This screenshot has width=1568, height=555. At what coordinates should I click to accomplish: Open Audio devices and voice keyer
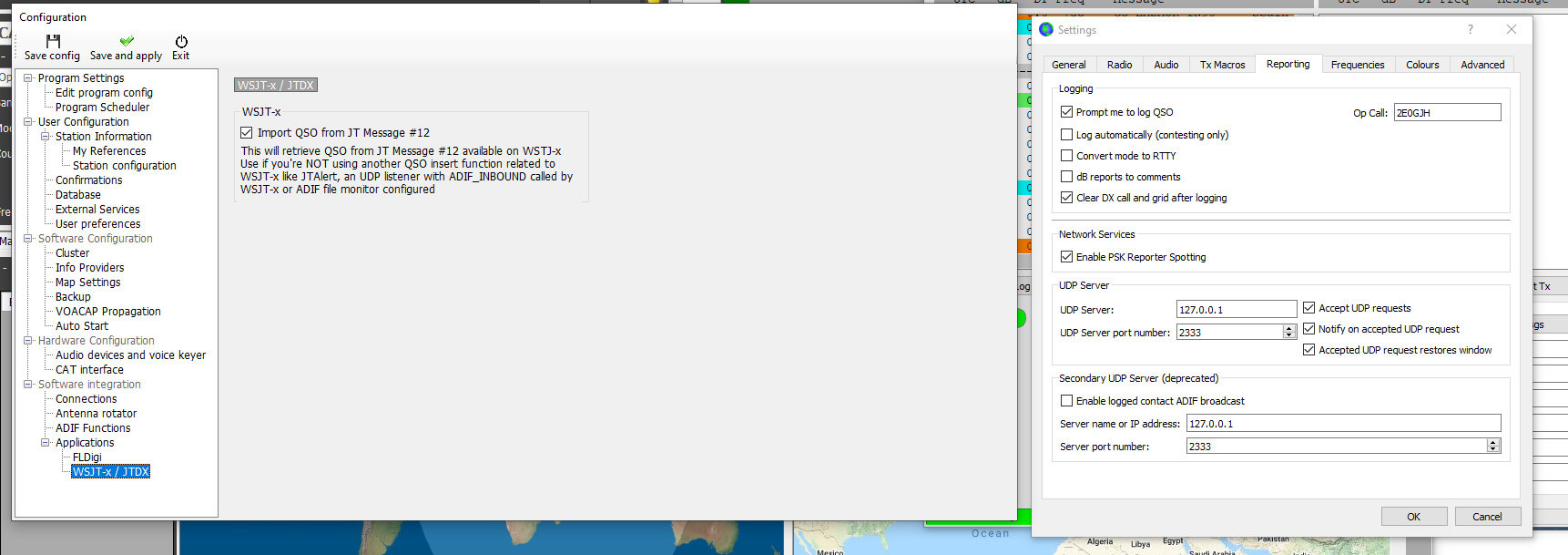pyautogui.click(x=130, y=355)
